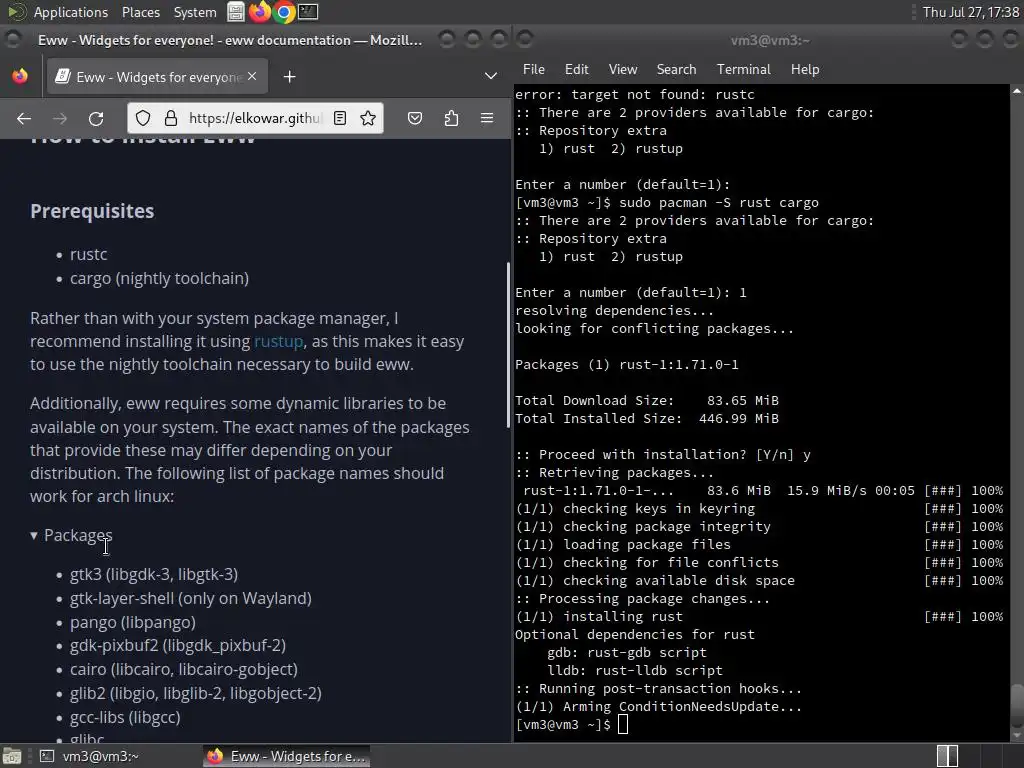Toggle Firefox reader view

[340, 118]
